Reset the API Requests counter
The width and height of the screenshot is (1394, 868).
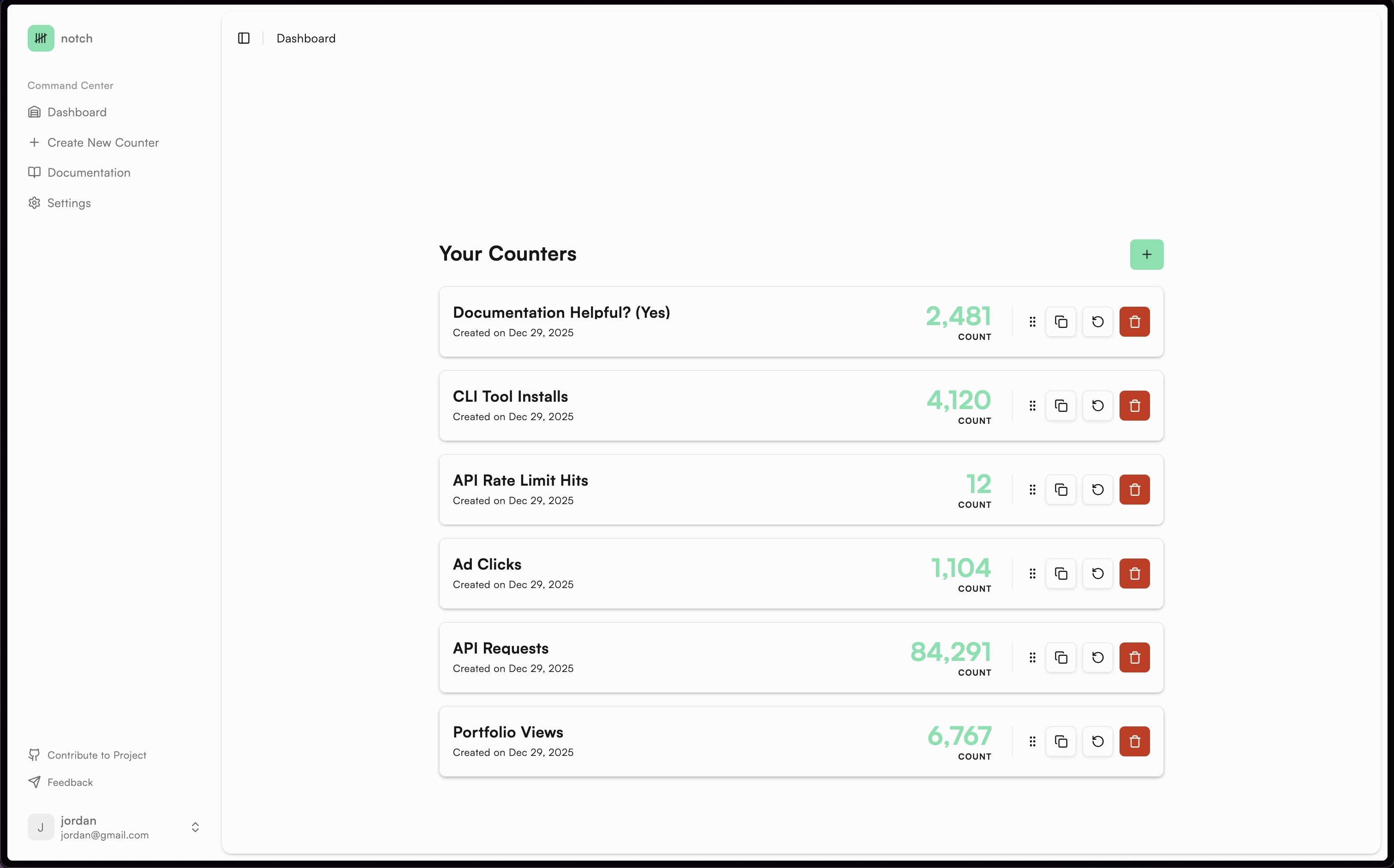[1097, 657]
